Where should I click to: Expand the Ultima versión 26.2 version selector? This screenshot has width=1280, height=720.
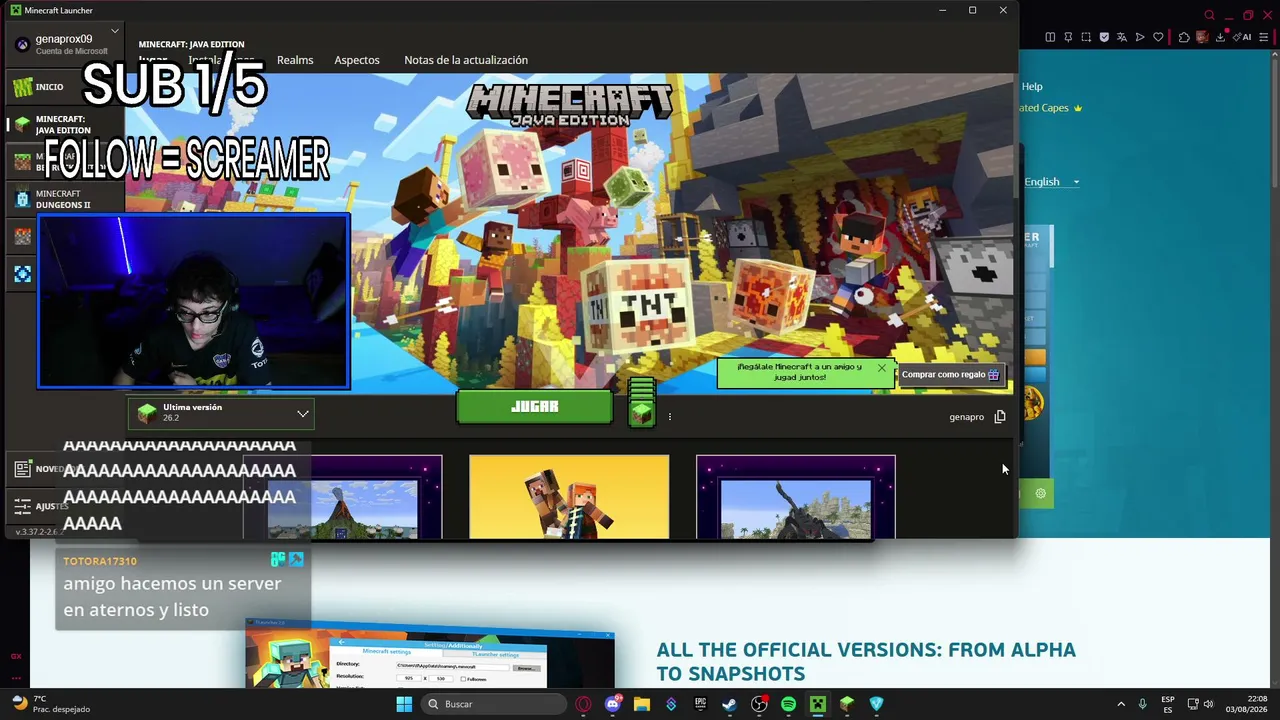pyautogui.click(x=221, y=413)
